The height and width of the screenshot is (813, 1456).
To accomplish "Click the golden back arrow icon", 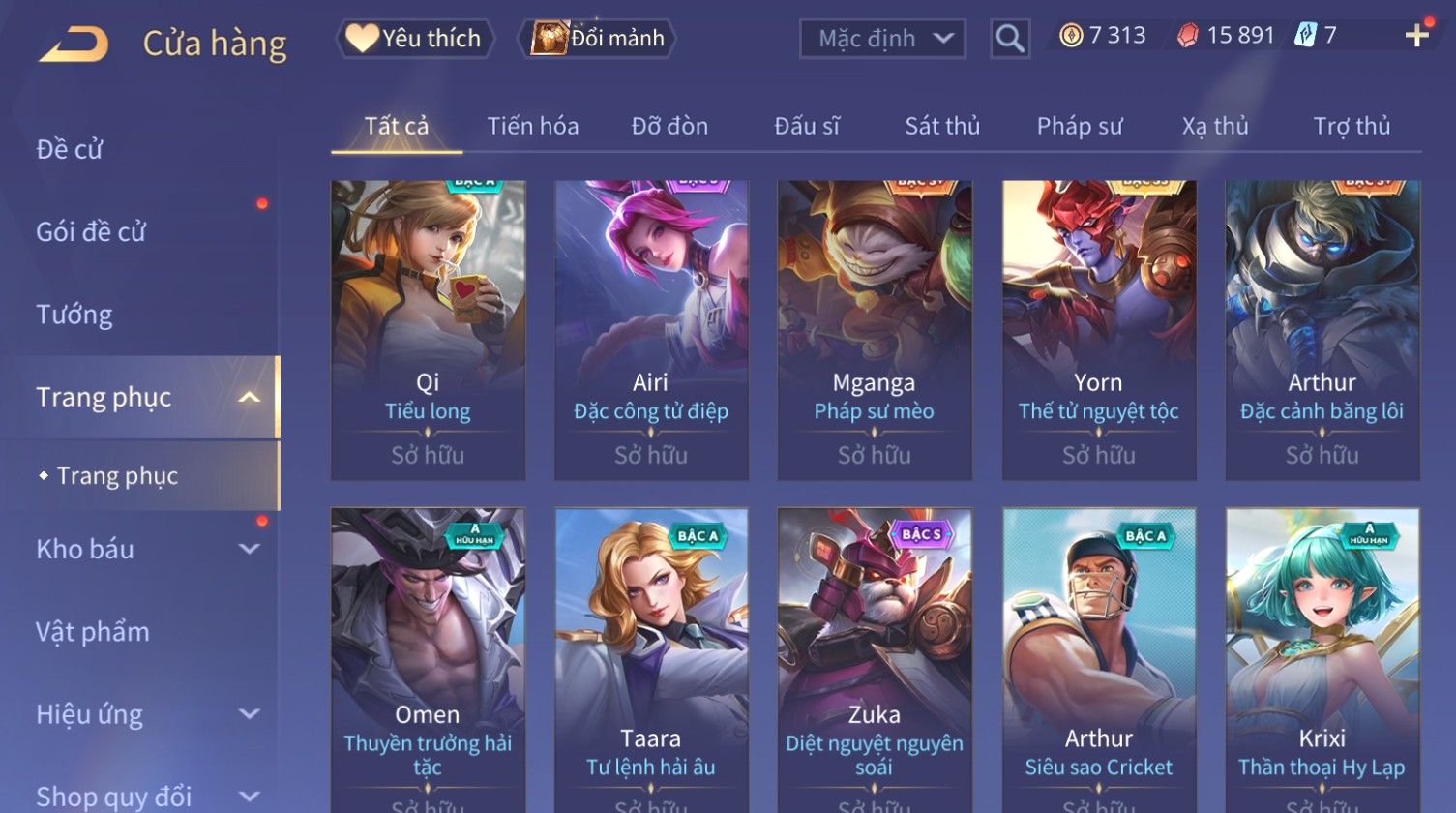I will click(x=74, y=44).
